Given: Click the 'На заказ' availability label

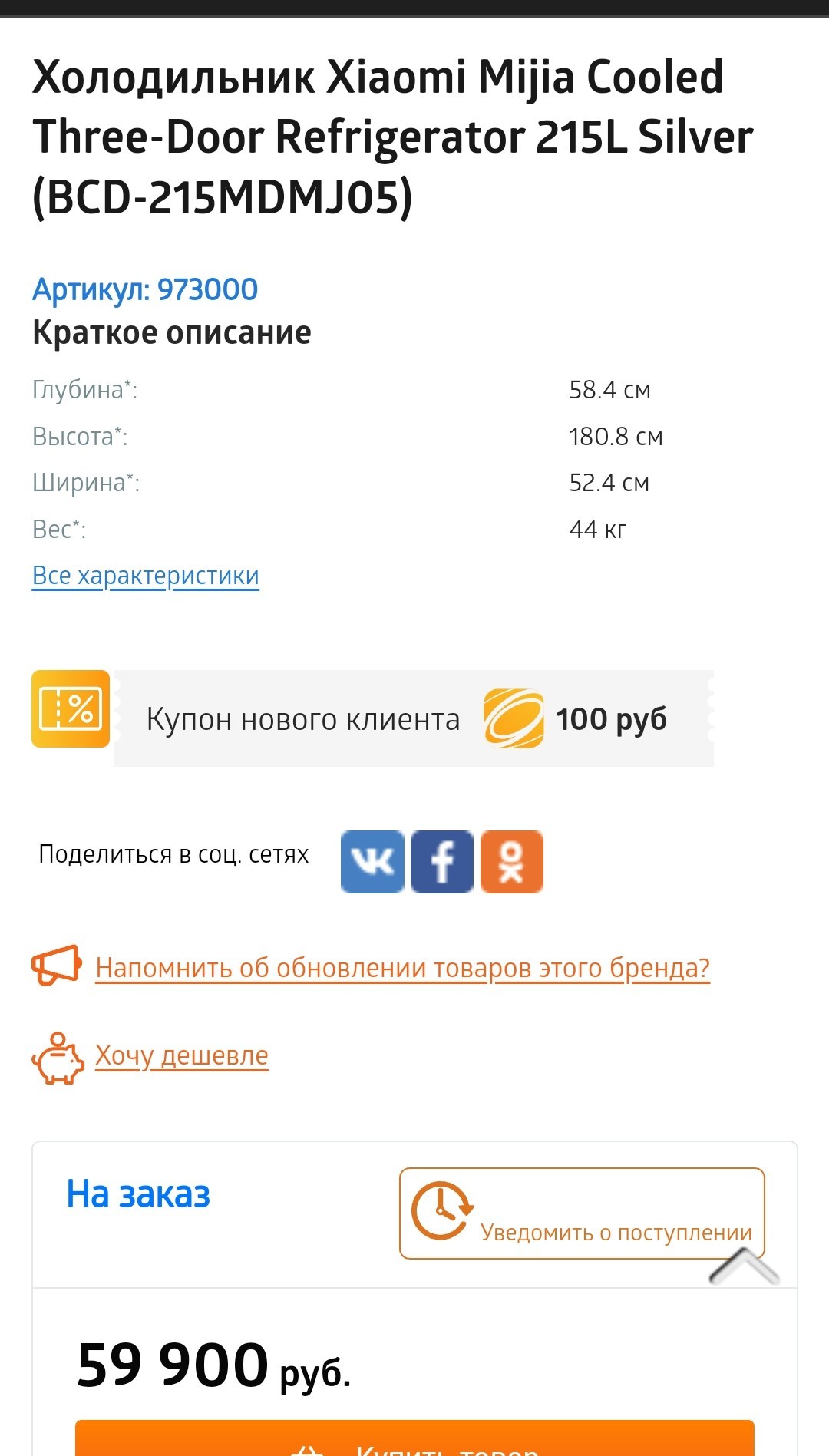Looking at the screenshot, I should coord(138,1194).
